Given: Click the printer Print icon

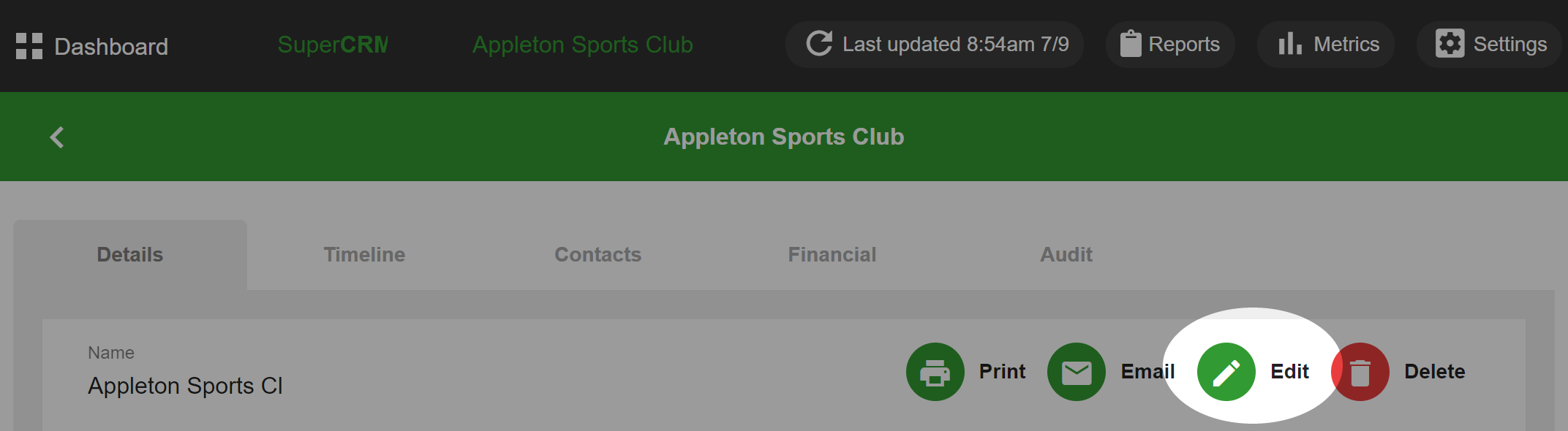Looking at the screenshot, I should pos(935,372).
